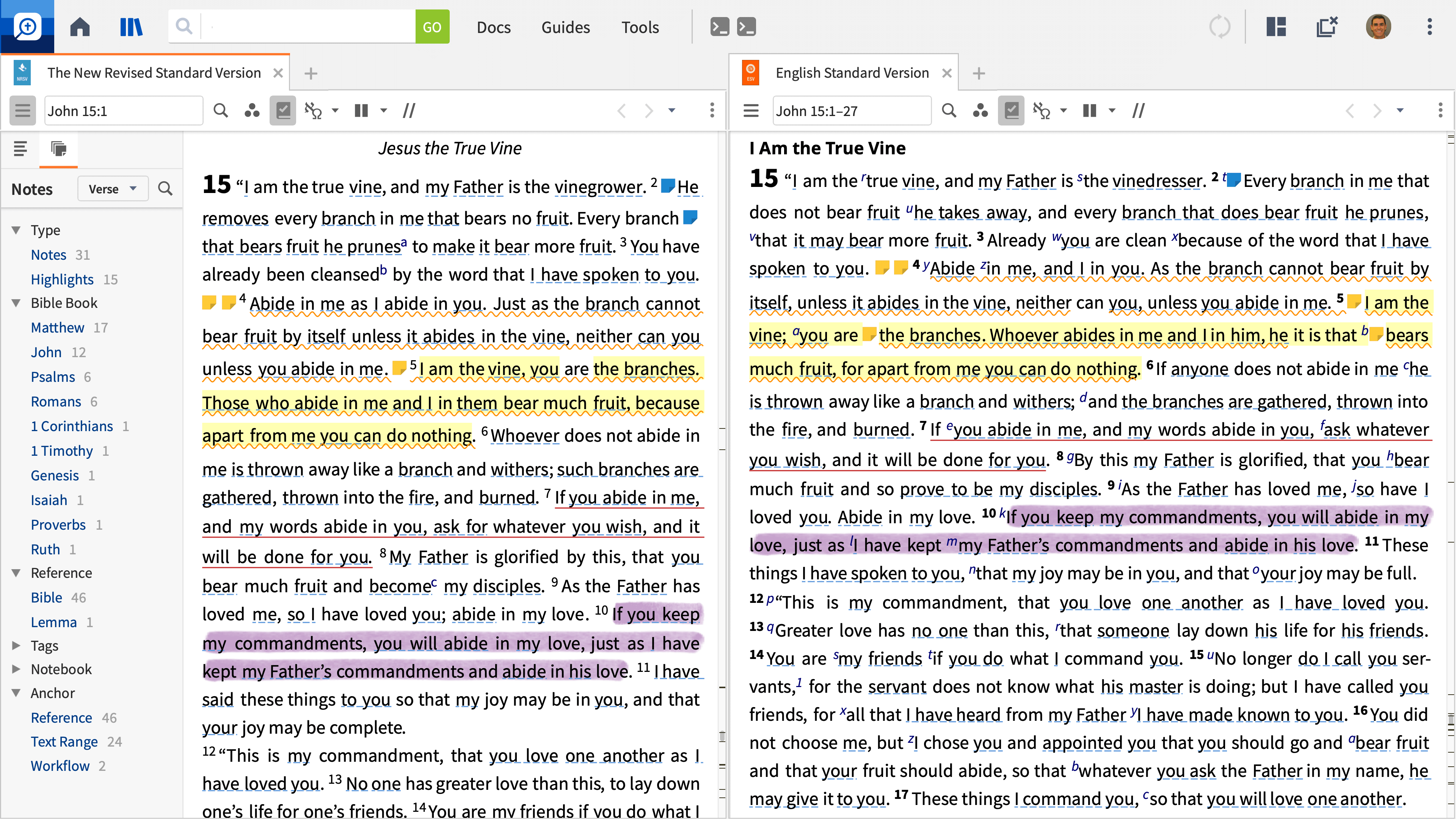Expand NRSV link set dropdown arrow

[x=334, y=111]
